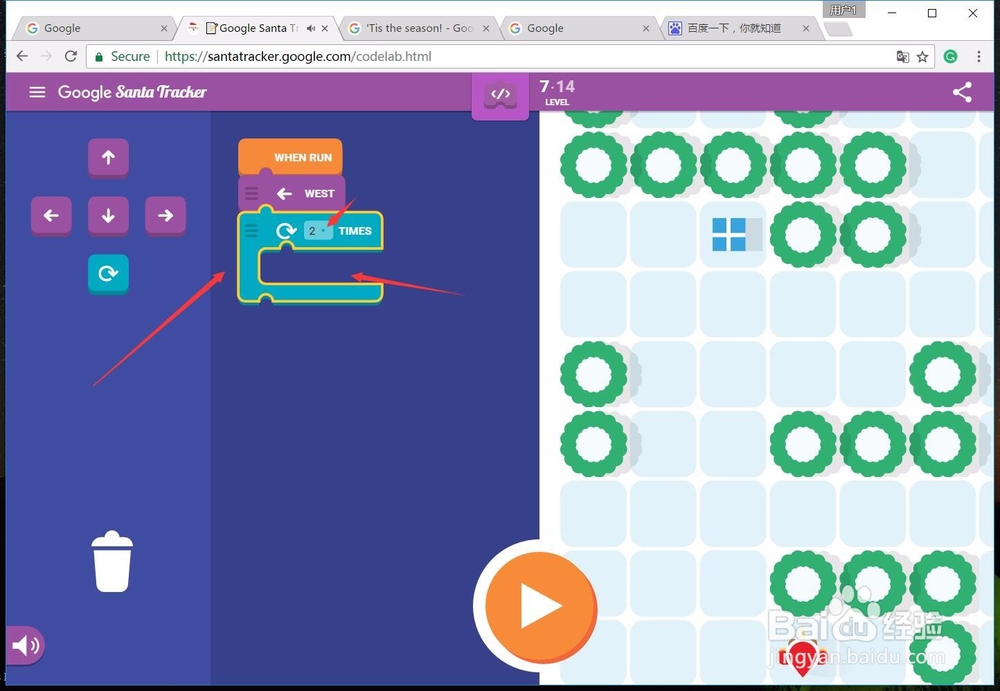
Task: Click the Google Santa Tracker title
Action: [132, 92]
